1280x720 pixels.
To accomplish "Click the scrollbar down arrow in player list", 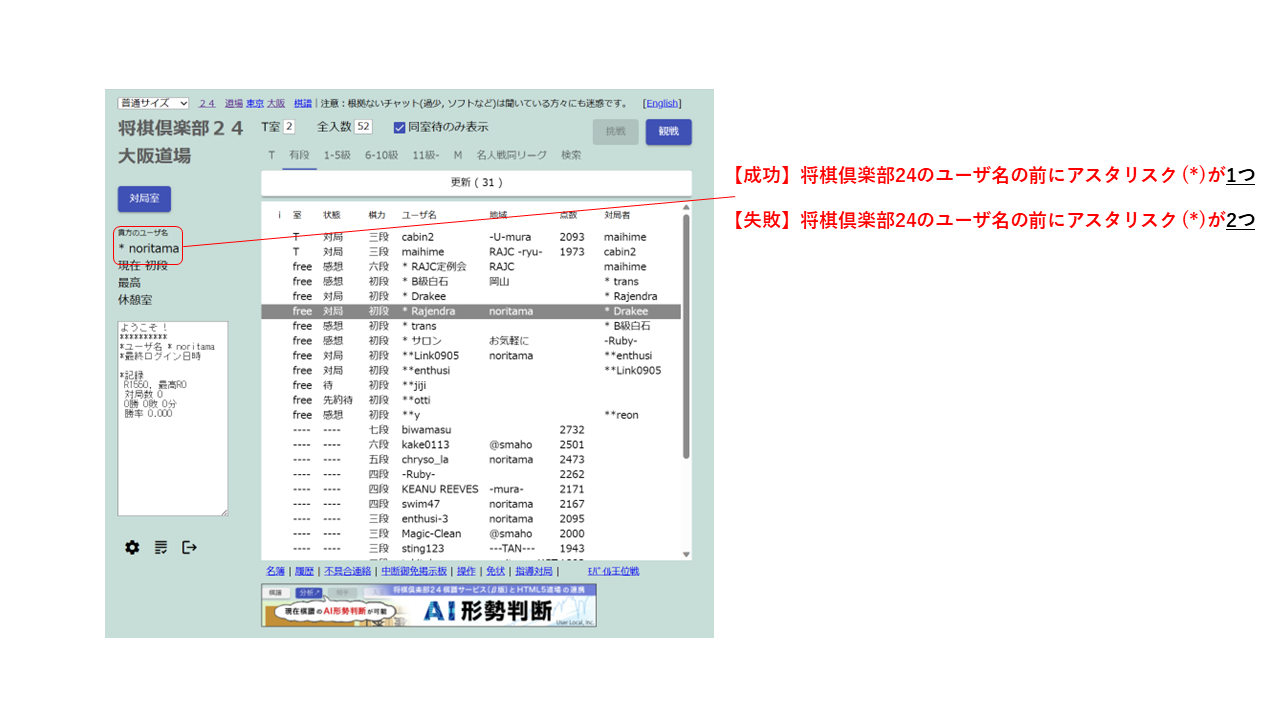I will [x=686, y=554].
